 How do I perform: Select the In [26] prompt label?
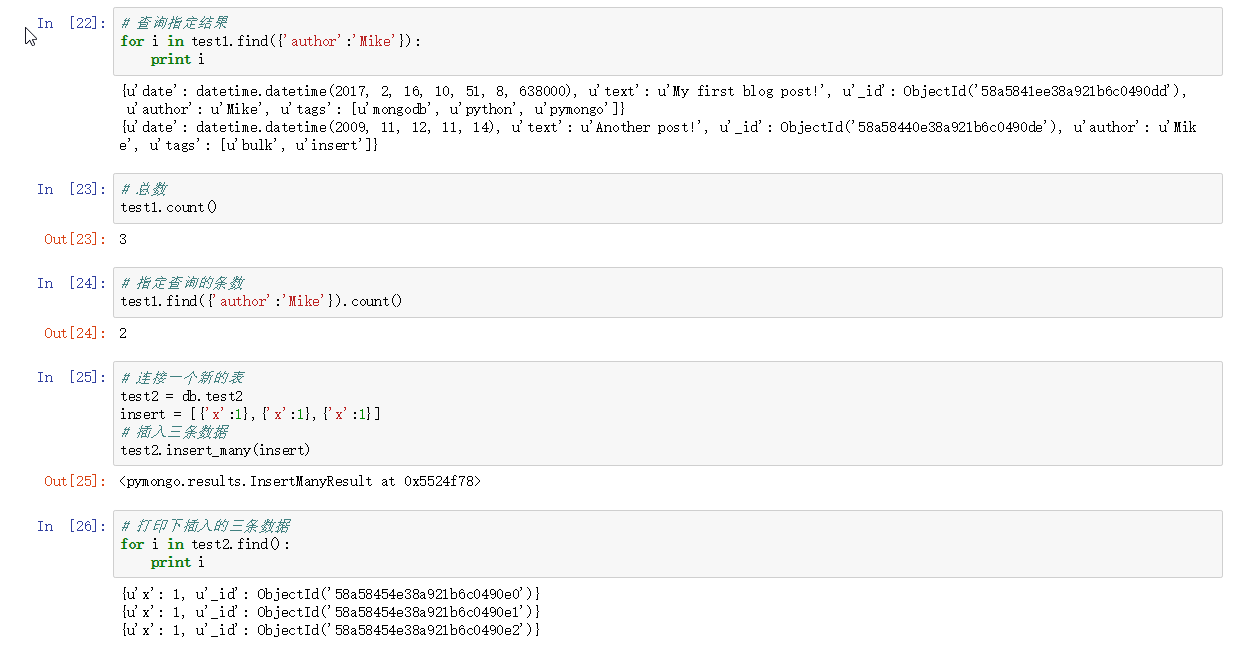[70, 526]
